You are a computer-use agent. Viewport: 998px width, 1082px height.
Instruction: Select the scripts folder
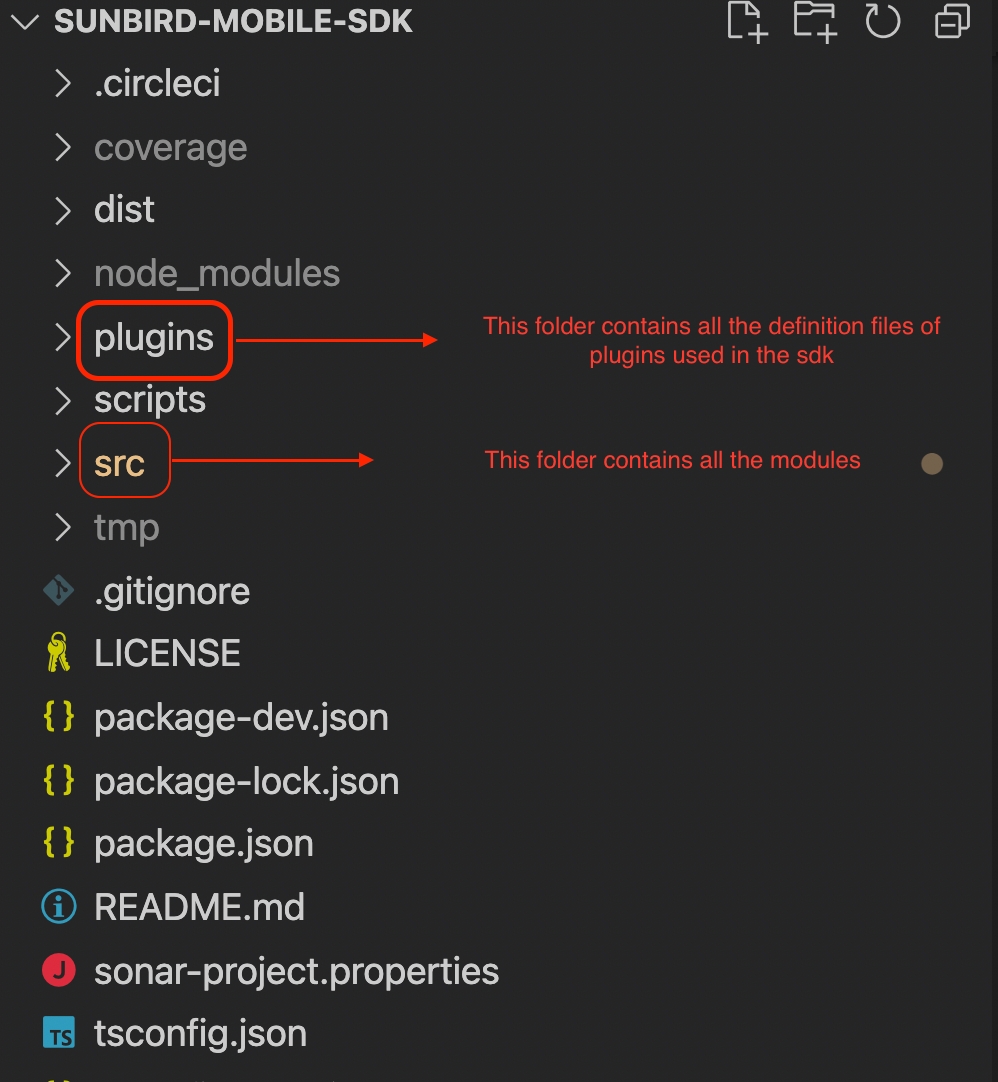(149, 400)
